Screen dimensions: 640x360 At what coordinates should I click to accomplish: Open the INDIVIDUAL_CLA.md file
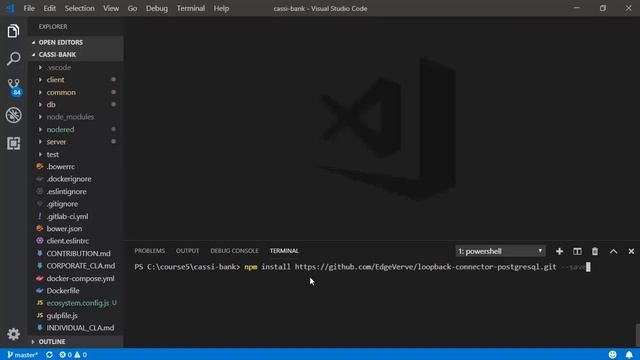[76, 328]
